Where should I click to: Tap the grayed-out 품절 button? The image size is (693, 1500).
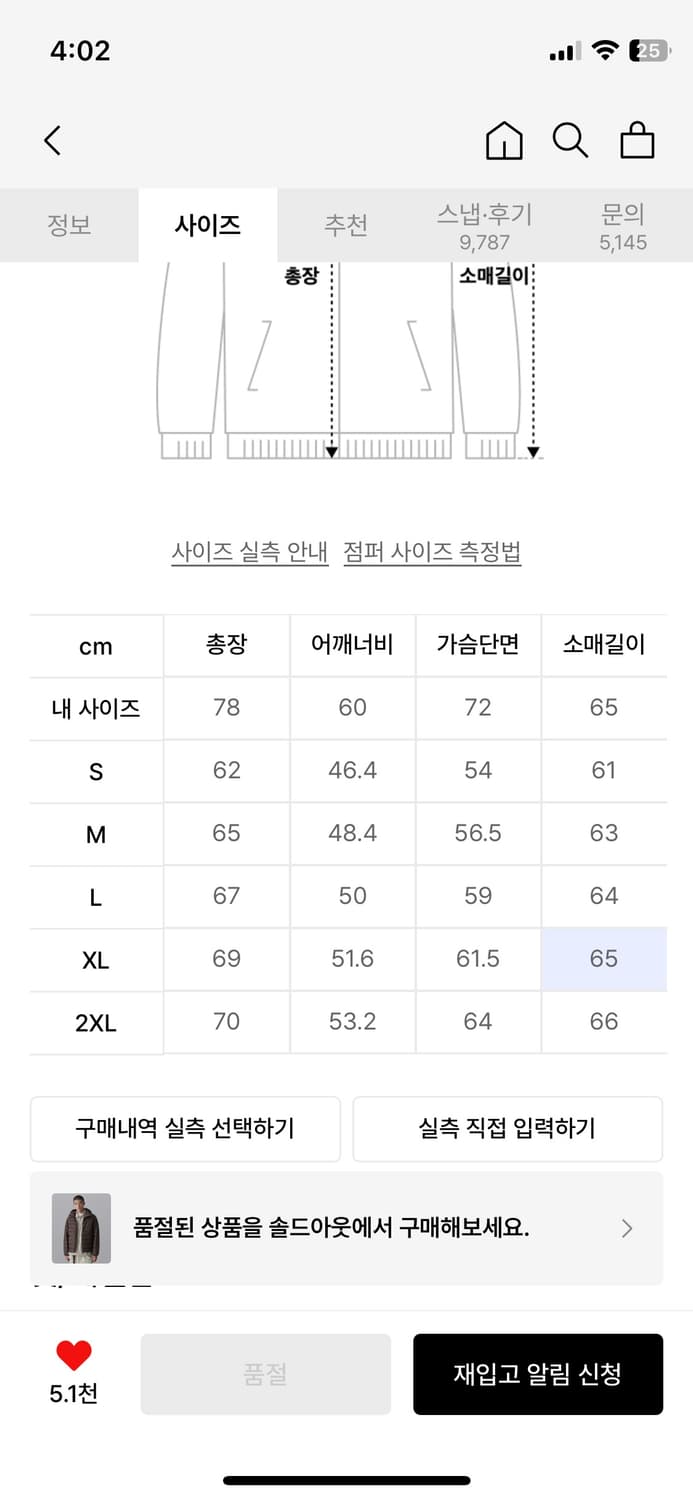click(x=265, y=1374)
